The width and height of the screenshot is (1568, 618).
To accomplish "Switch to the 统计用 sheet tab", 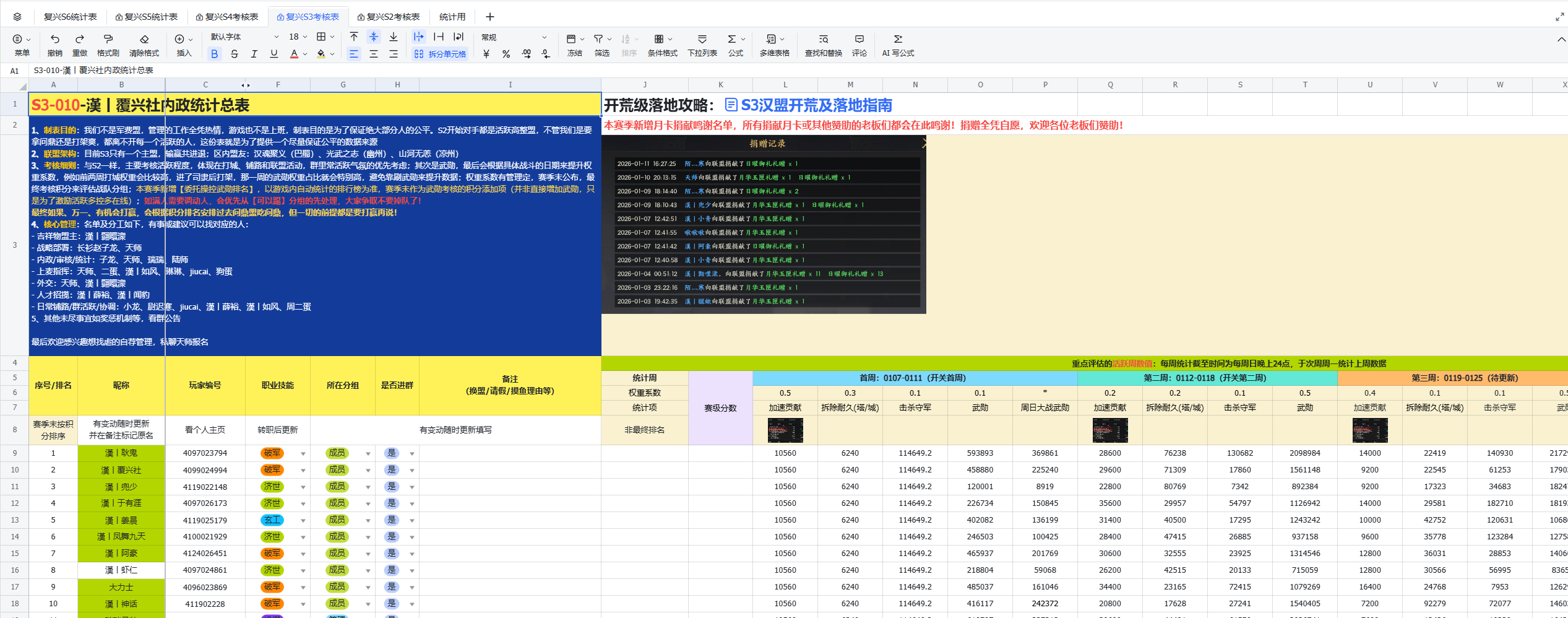I will (x=452, y=17).
